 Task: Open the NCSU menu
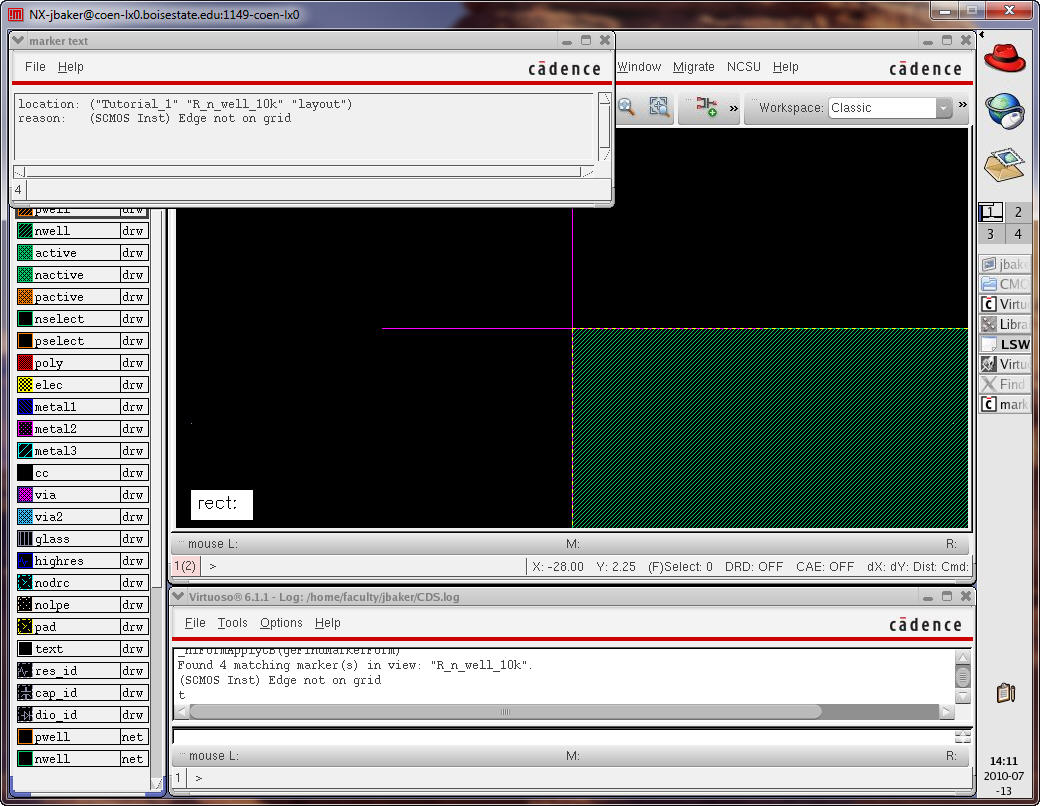tap(743, 67)
